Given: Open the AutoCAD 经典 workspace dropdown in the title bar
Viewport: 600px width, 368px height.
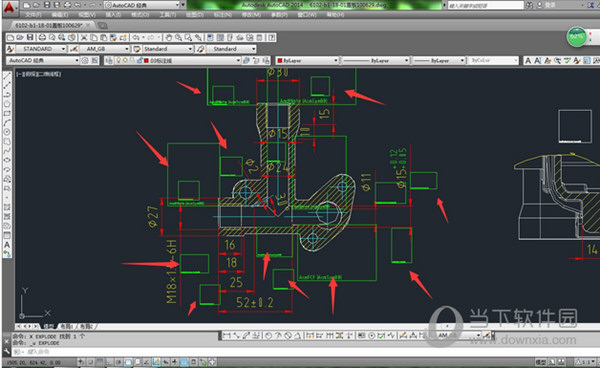Looking at the screenshot, I should [x=142, y=5].
